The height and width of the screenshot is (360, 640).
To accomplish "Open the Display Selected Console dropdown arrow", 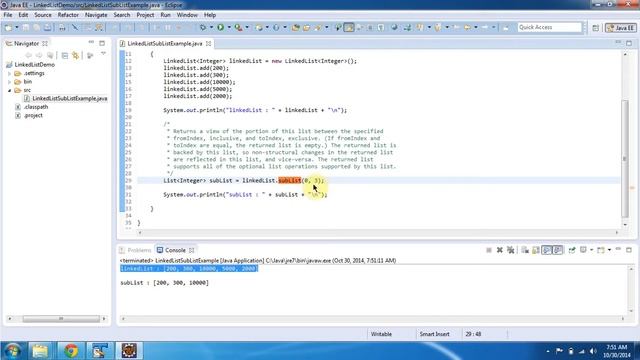I will pos(591,250).
